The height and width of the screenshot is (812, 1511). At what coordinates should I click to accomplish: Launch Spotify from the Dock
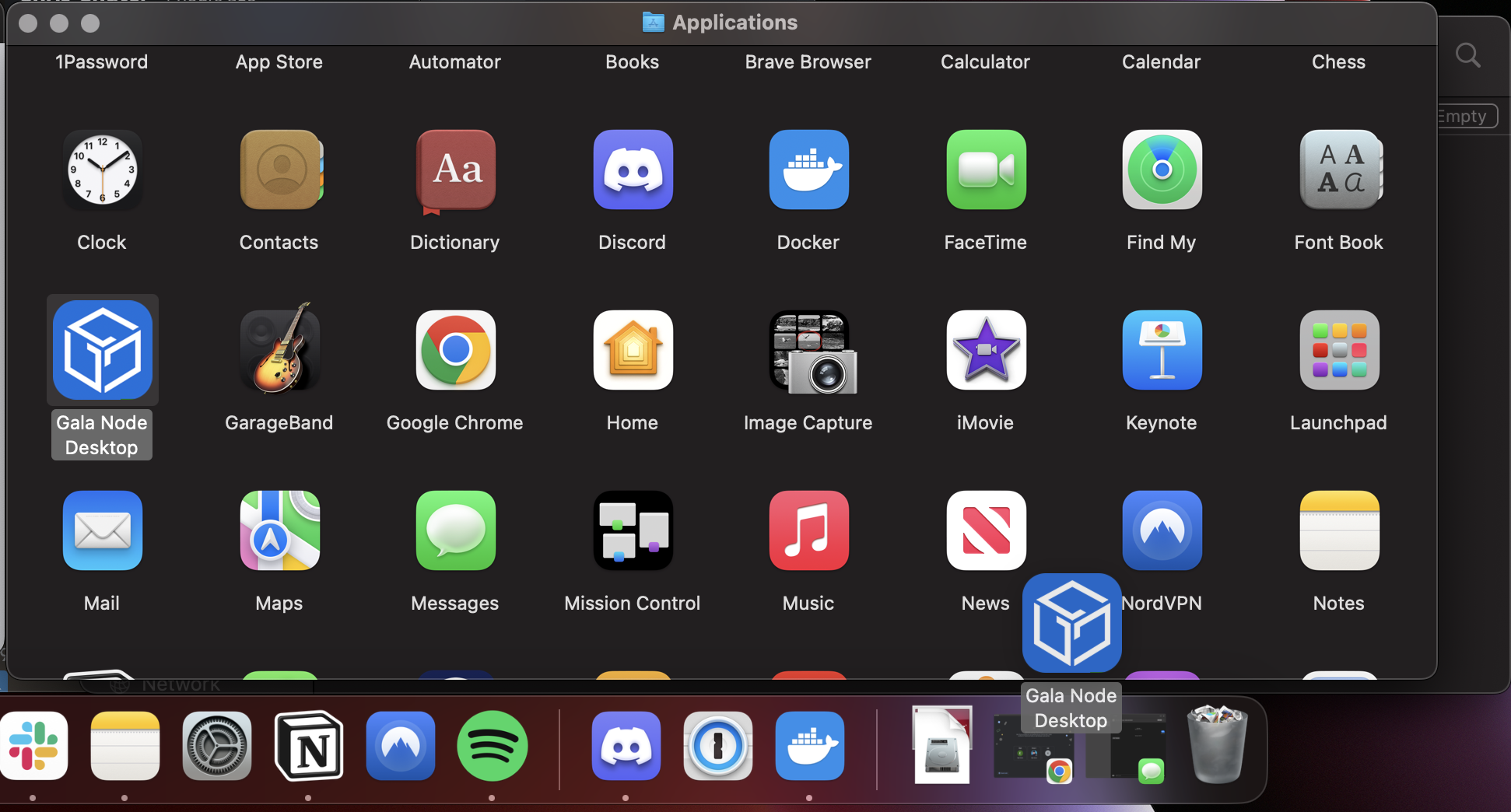pyautogui.click(x=493, y=746)
